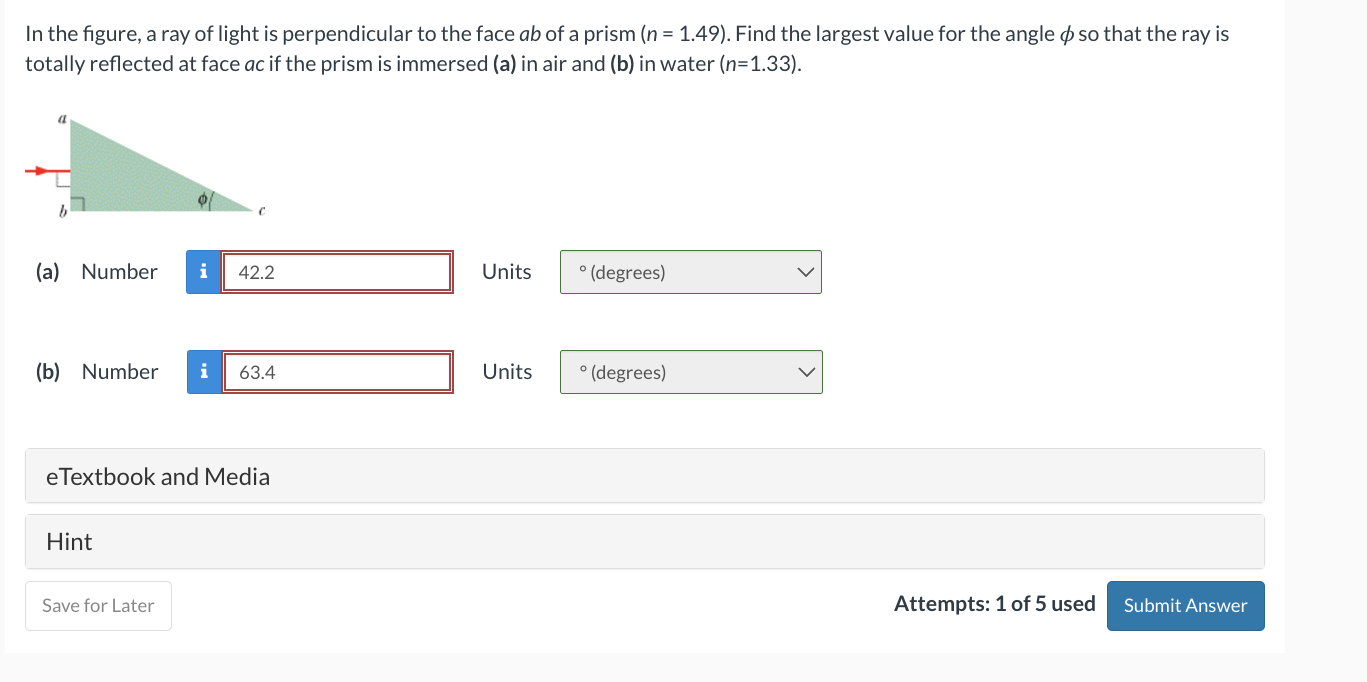Click the Units label for part (a)
Screen dimensions: 1367x682
507,272
